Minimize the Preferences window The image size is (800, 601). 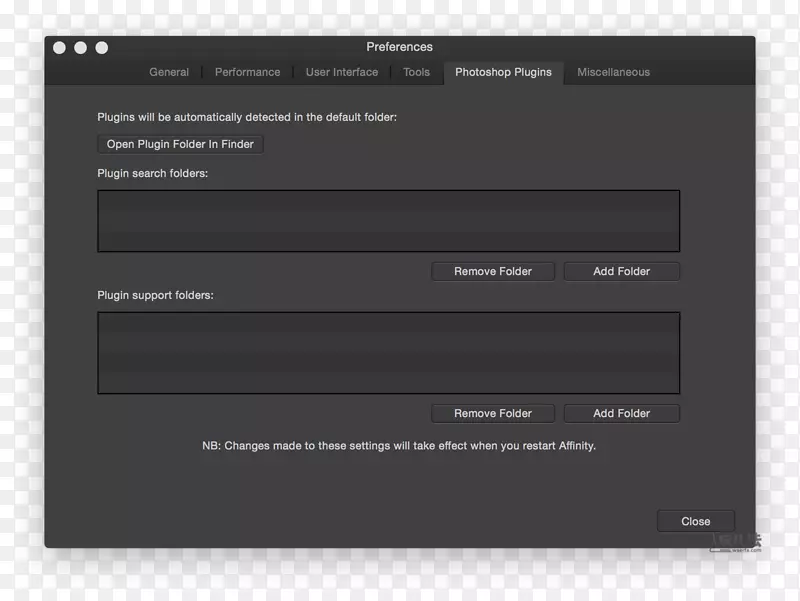point(80,47)
